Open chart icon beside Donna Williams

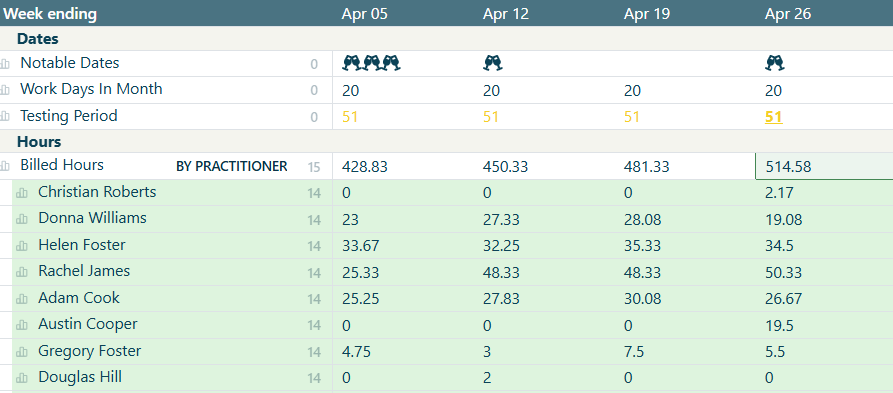(22, 219)
